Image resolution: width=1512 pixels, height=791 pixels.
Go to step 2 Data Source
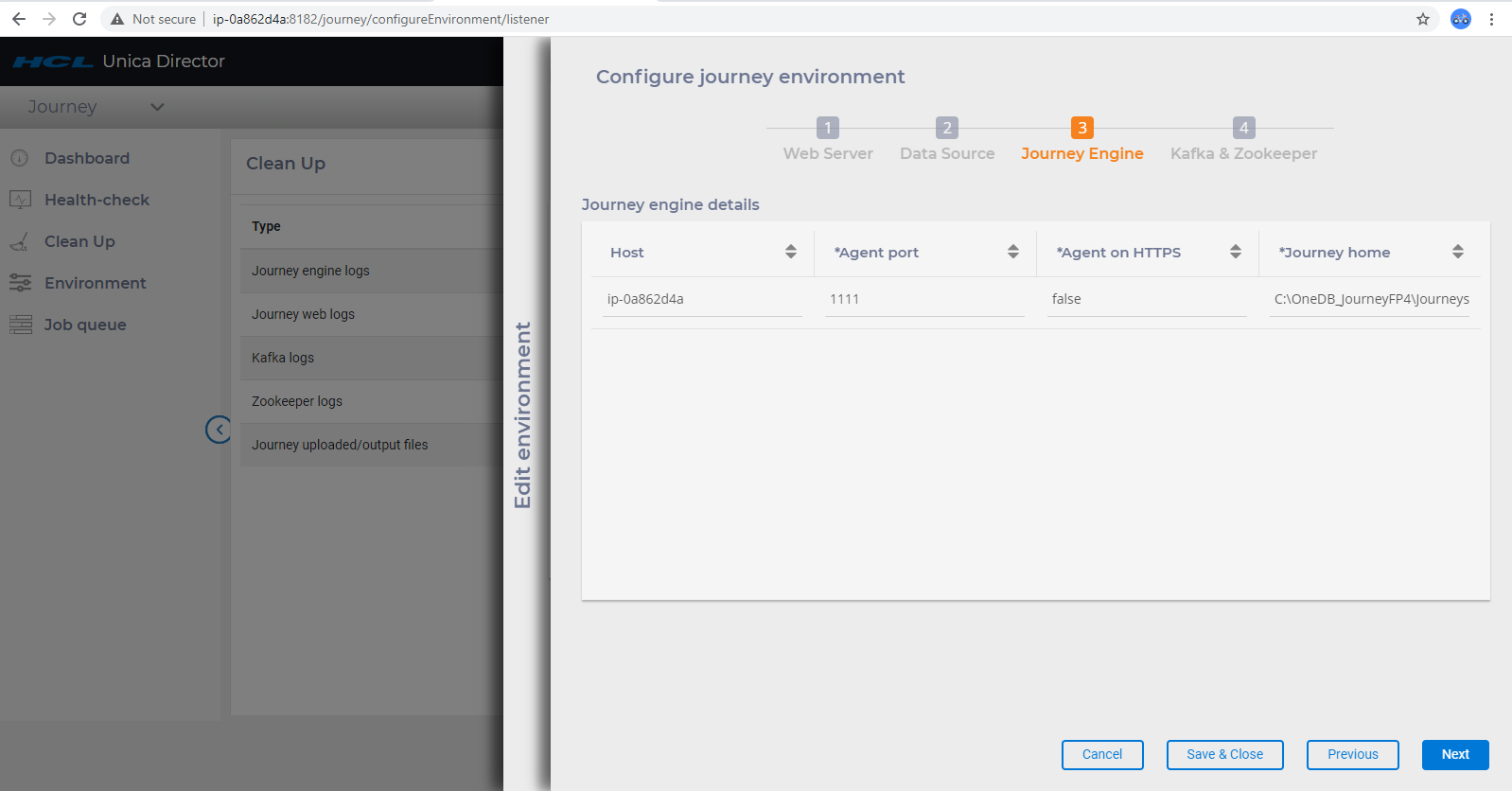click(x=947, y=128)
